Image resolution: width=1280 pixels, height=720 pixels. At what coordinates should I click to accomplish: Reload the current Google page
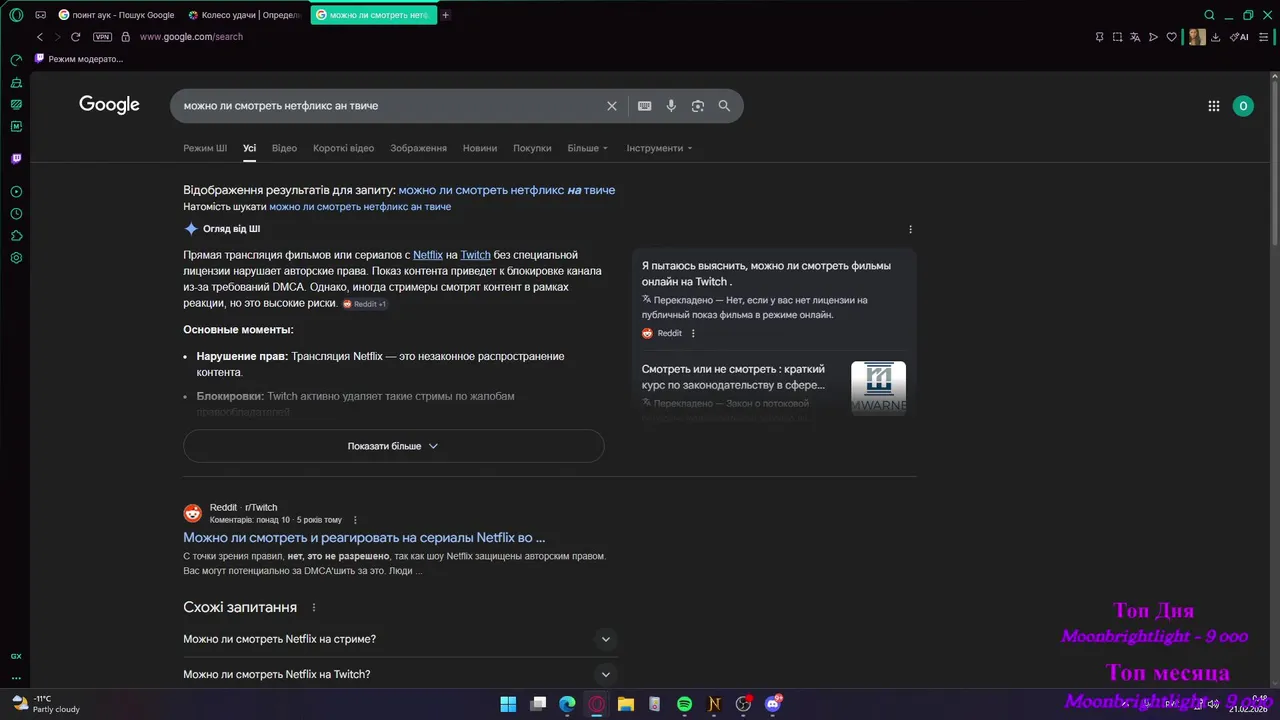point(75,37)
